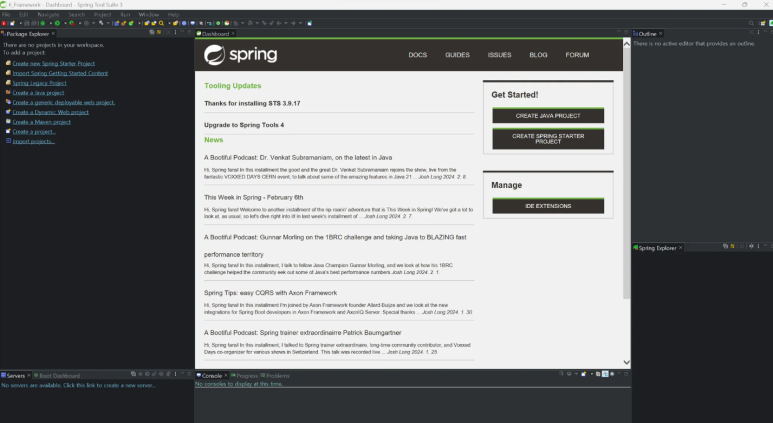The width and height of the screenshot is (773, 423).
Task: Open the Navigate menu
Action: (x=48, y=15)
